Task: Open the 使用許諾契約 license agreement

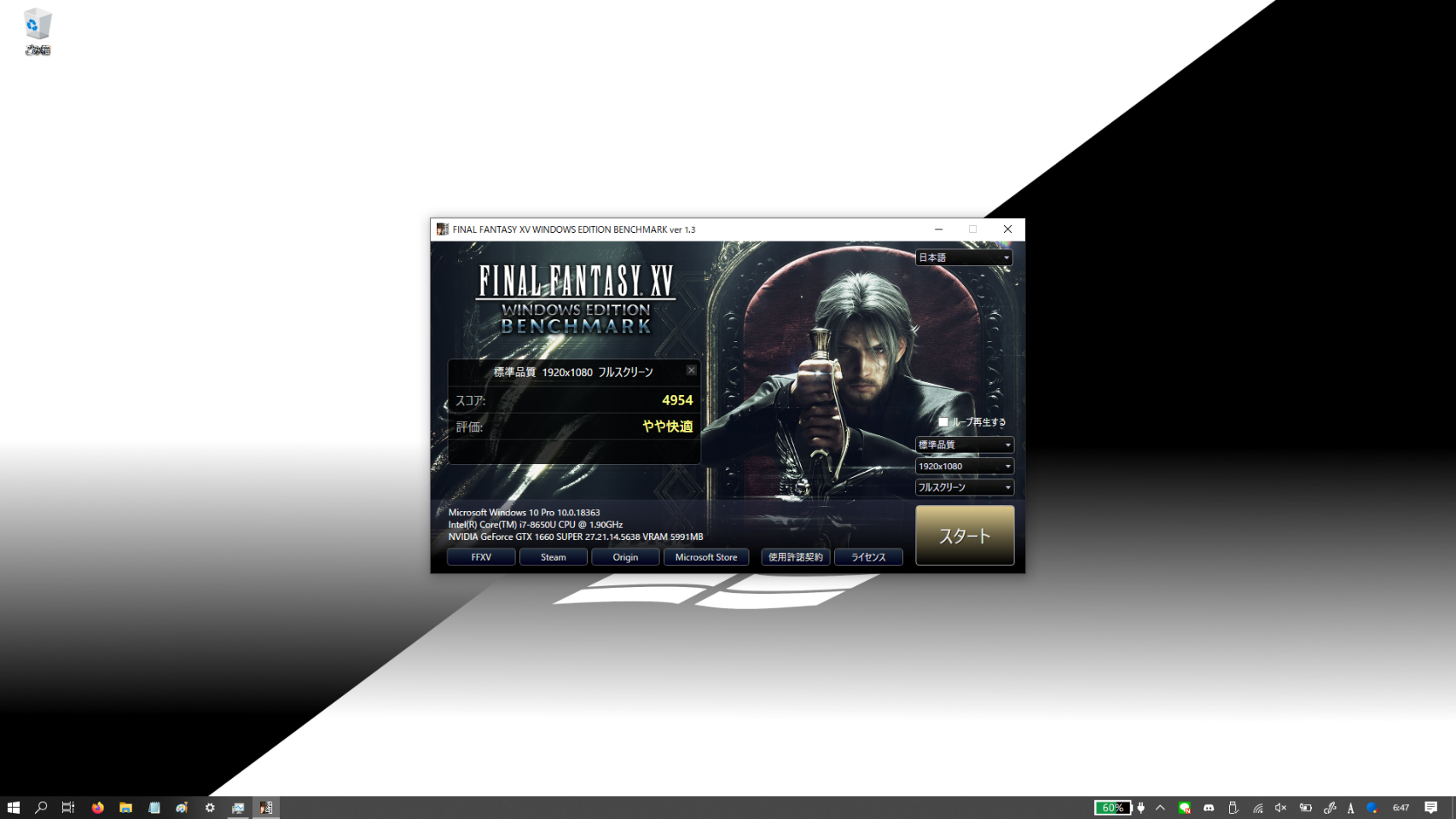Action: [x=795, y=557]
